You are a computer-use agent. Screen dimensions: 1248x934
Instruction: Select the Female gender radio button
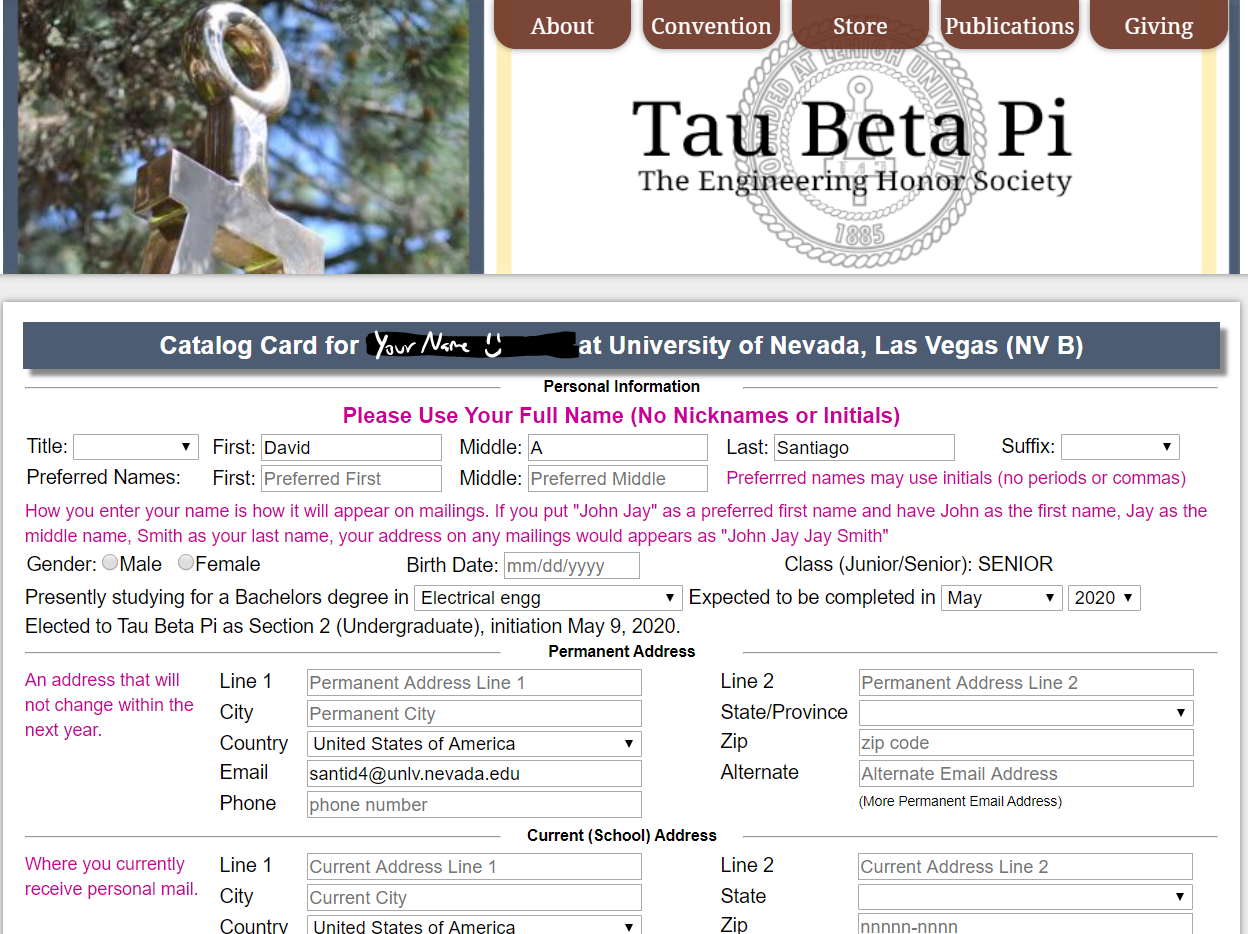(186, 563)
